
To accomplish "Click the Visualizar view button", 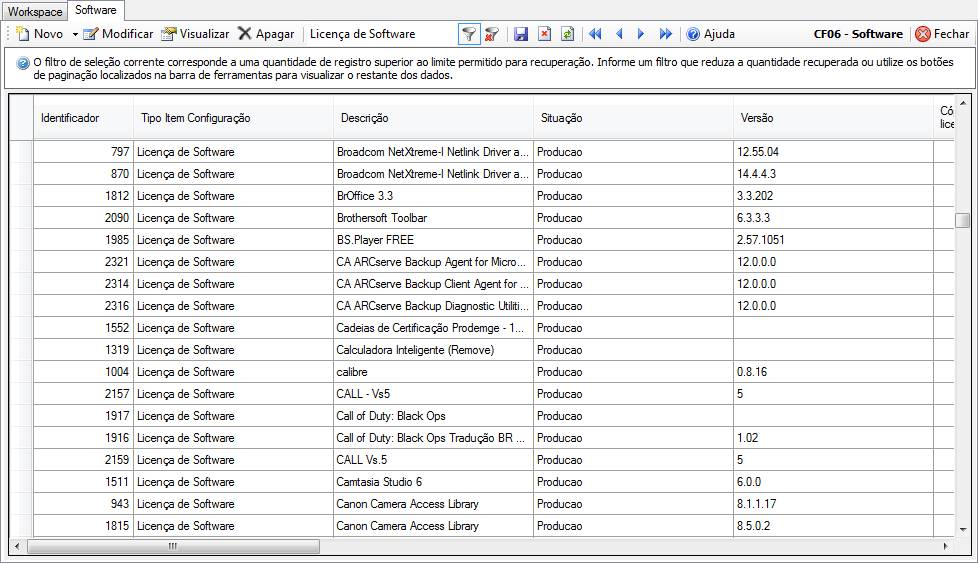I will [195, 34].
